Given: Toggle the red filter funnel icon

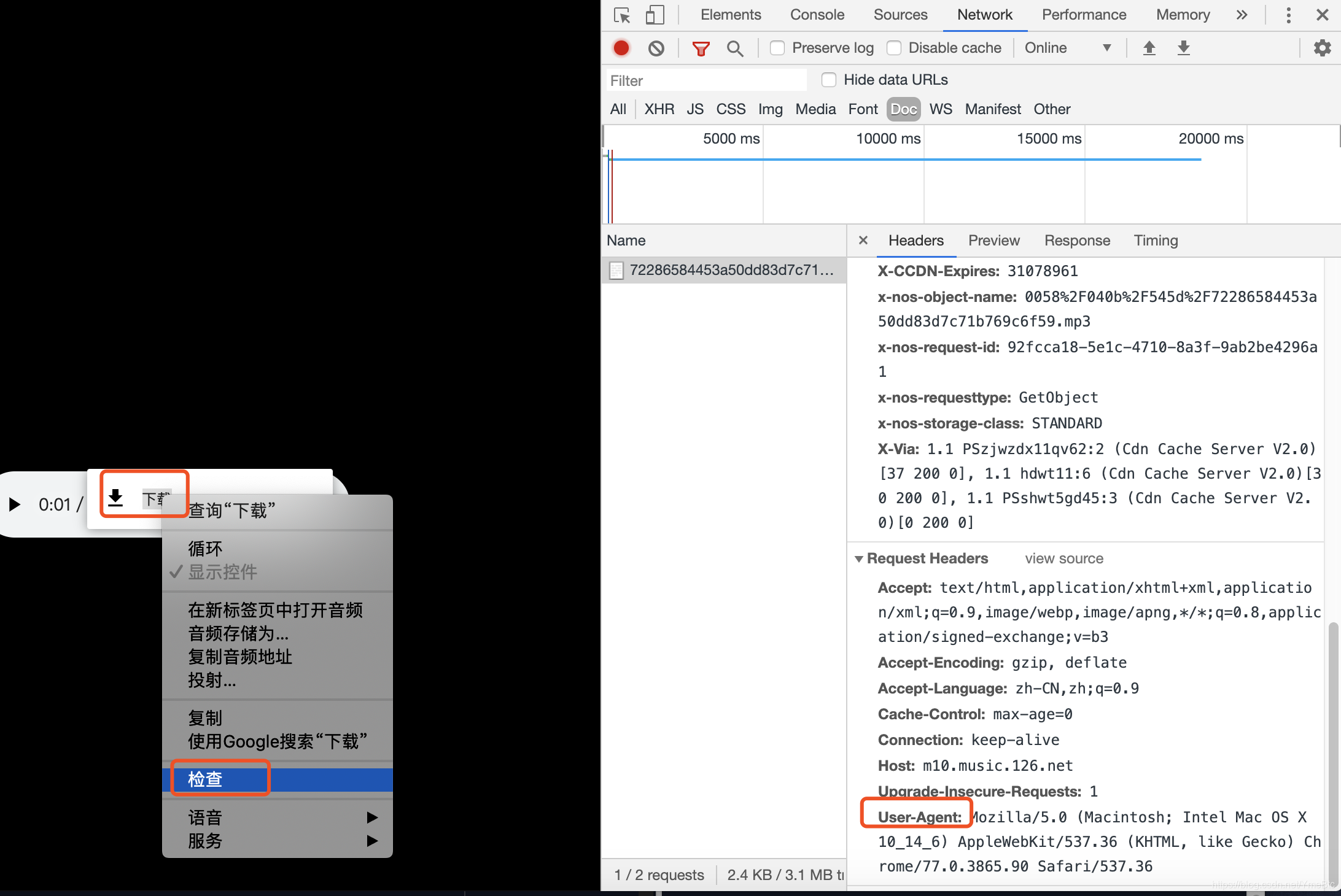Looking at the screenshot, I should [x=701, y=48].
